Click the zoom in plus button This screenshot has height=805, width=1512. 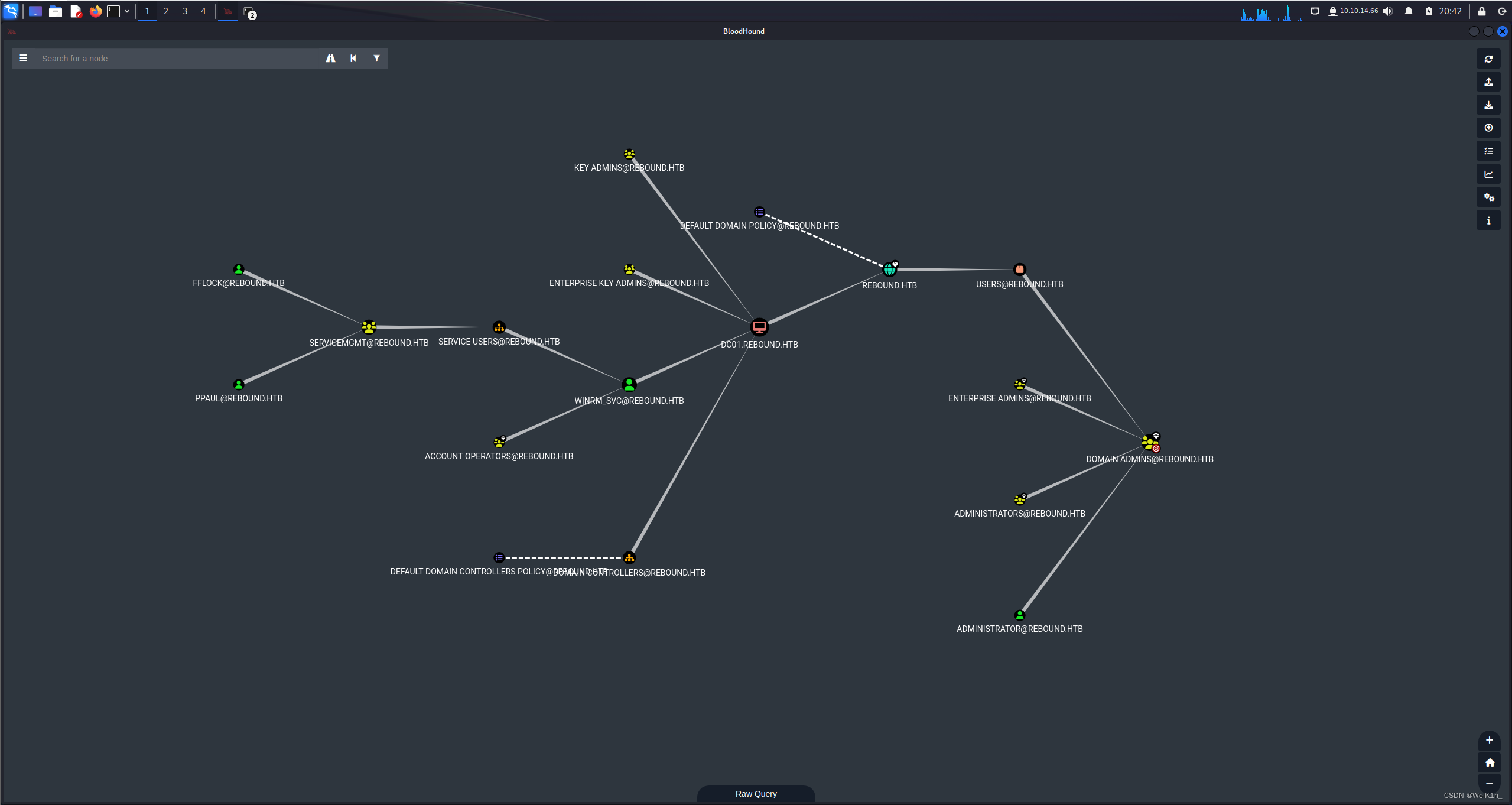pyautogui.click(x=1489, y=740)
